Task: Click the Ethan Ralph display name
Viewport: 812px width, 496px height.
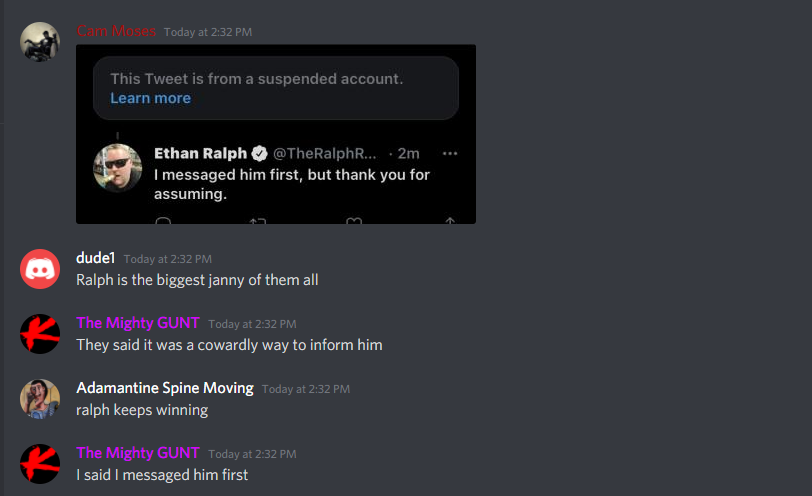Action: coord(200,153)
